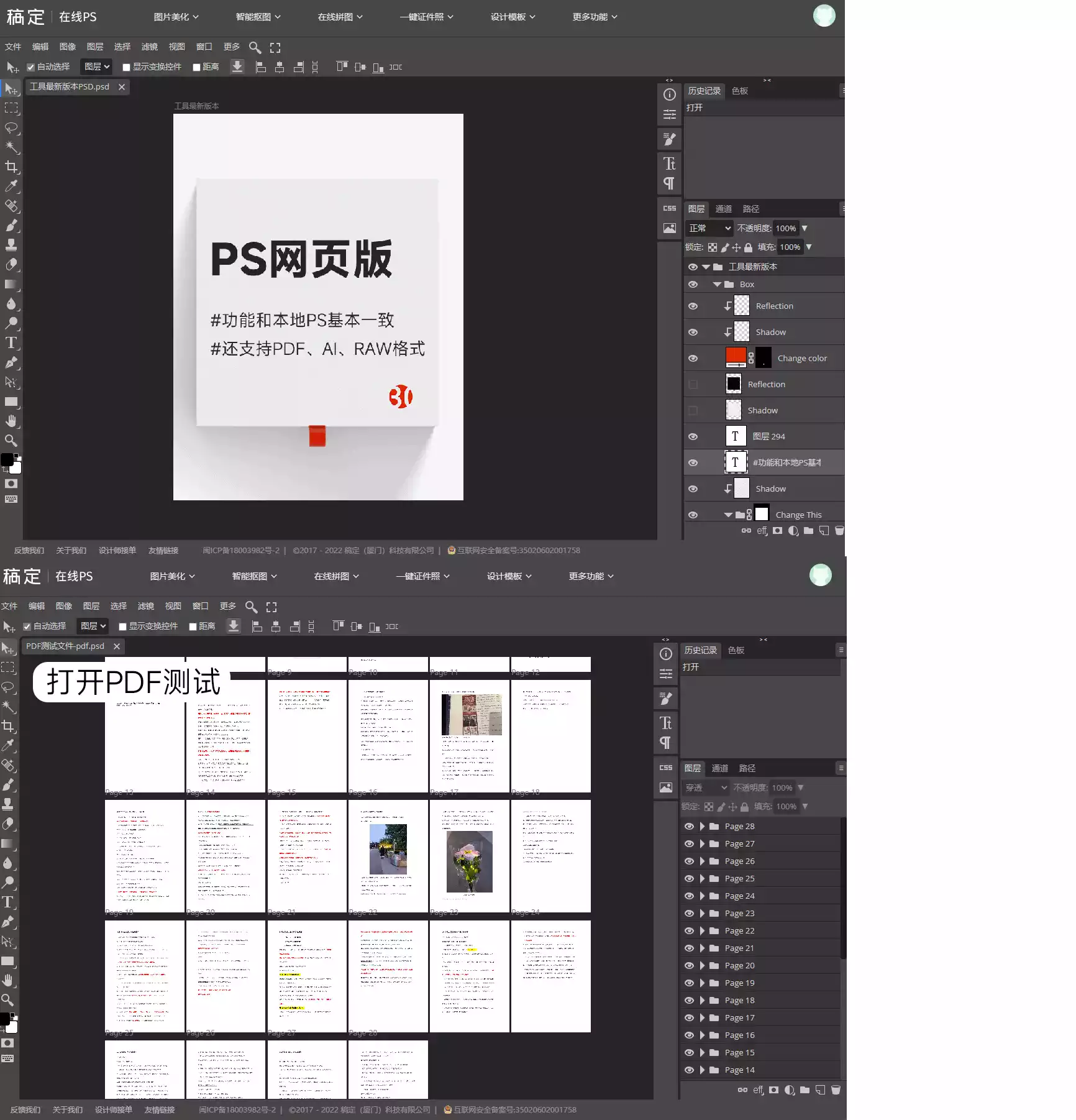Open the 设计师接单 page
The height and width of the screenshot is (1120, 1076).
pyautogui.click(x=117, y=550)
